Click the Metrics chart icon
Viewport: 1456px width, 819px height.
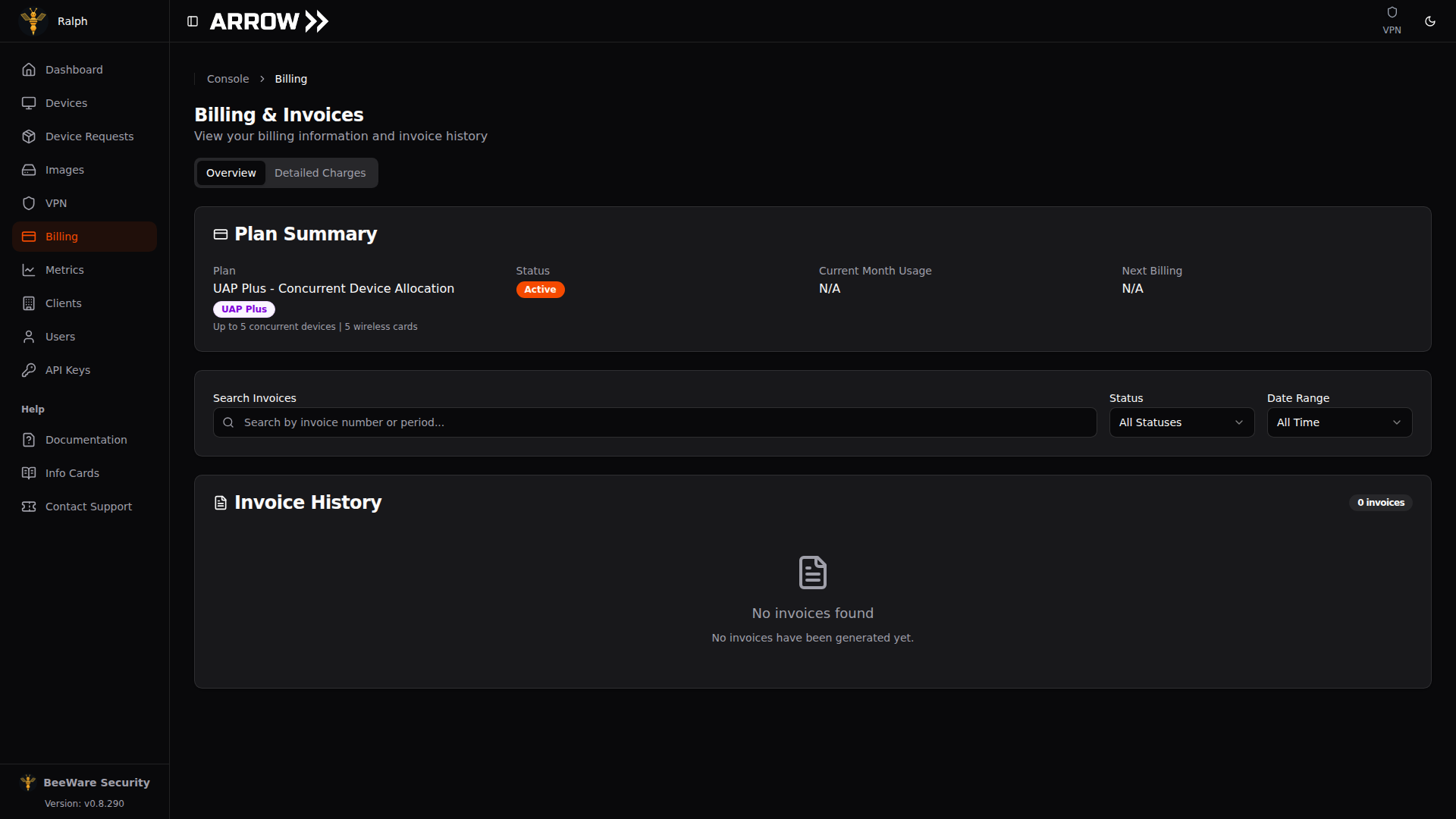coord(29,270)
